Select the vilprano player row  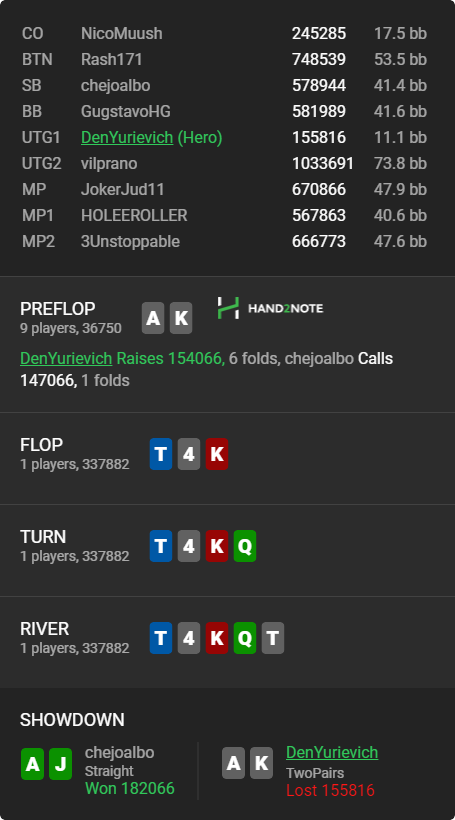tap(225, 164)
